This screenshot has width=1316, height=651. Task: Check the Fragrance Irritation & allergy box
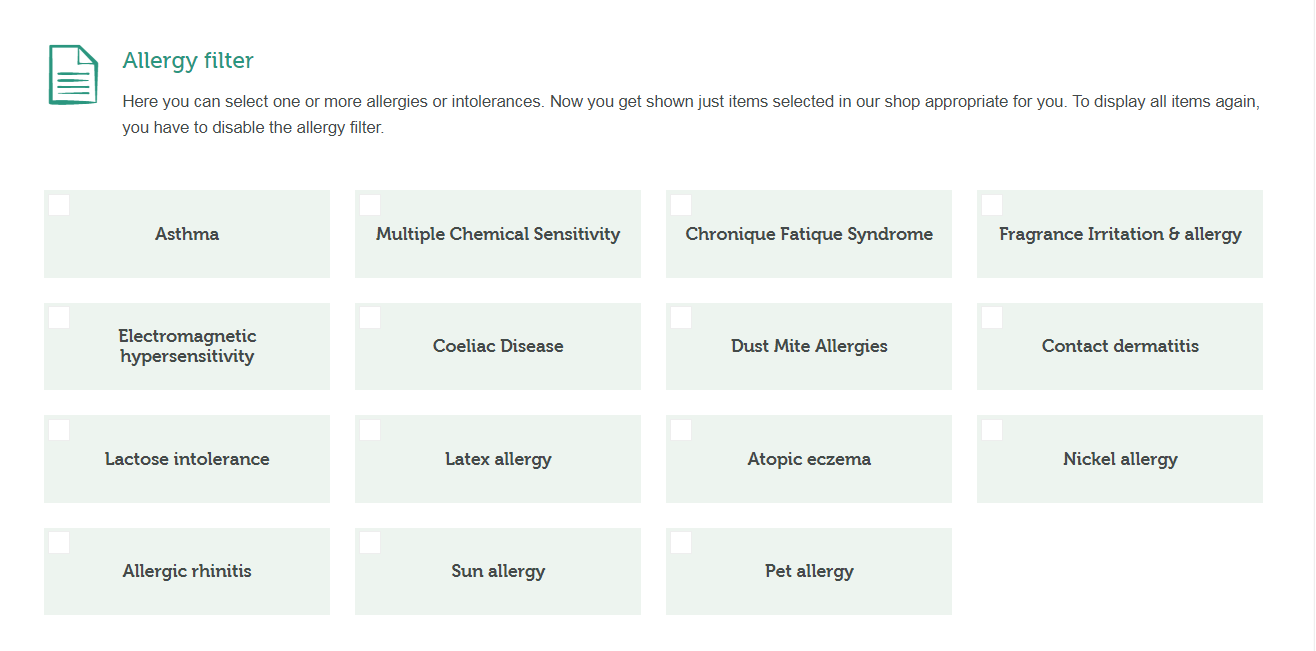992,205
